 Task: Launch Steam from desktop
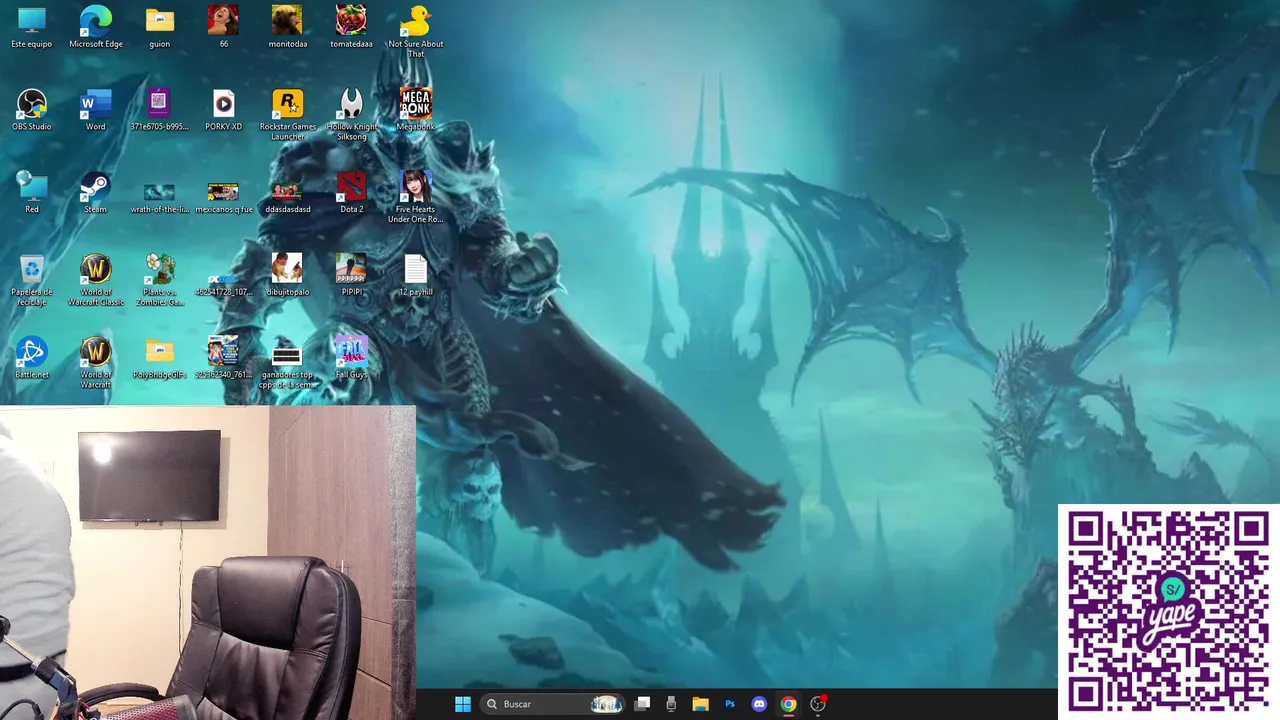[x=96, y=192]
